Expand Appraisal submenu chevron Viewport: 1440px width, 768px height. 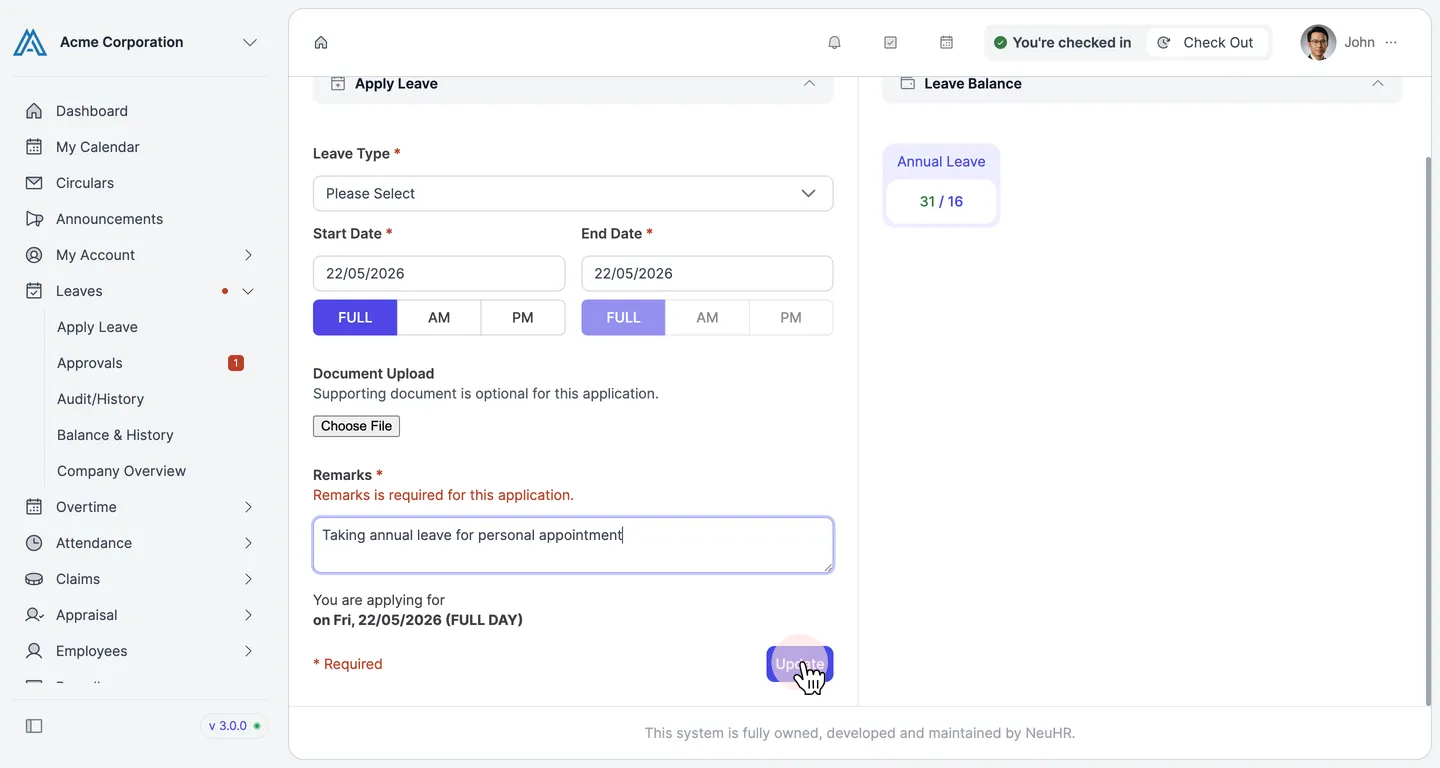click(248, 615)
